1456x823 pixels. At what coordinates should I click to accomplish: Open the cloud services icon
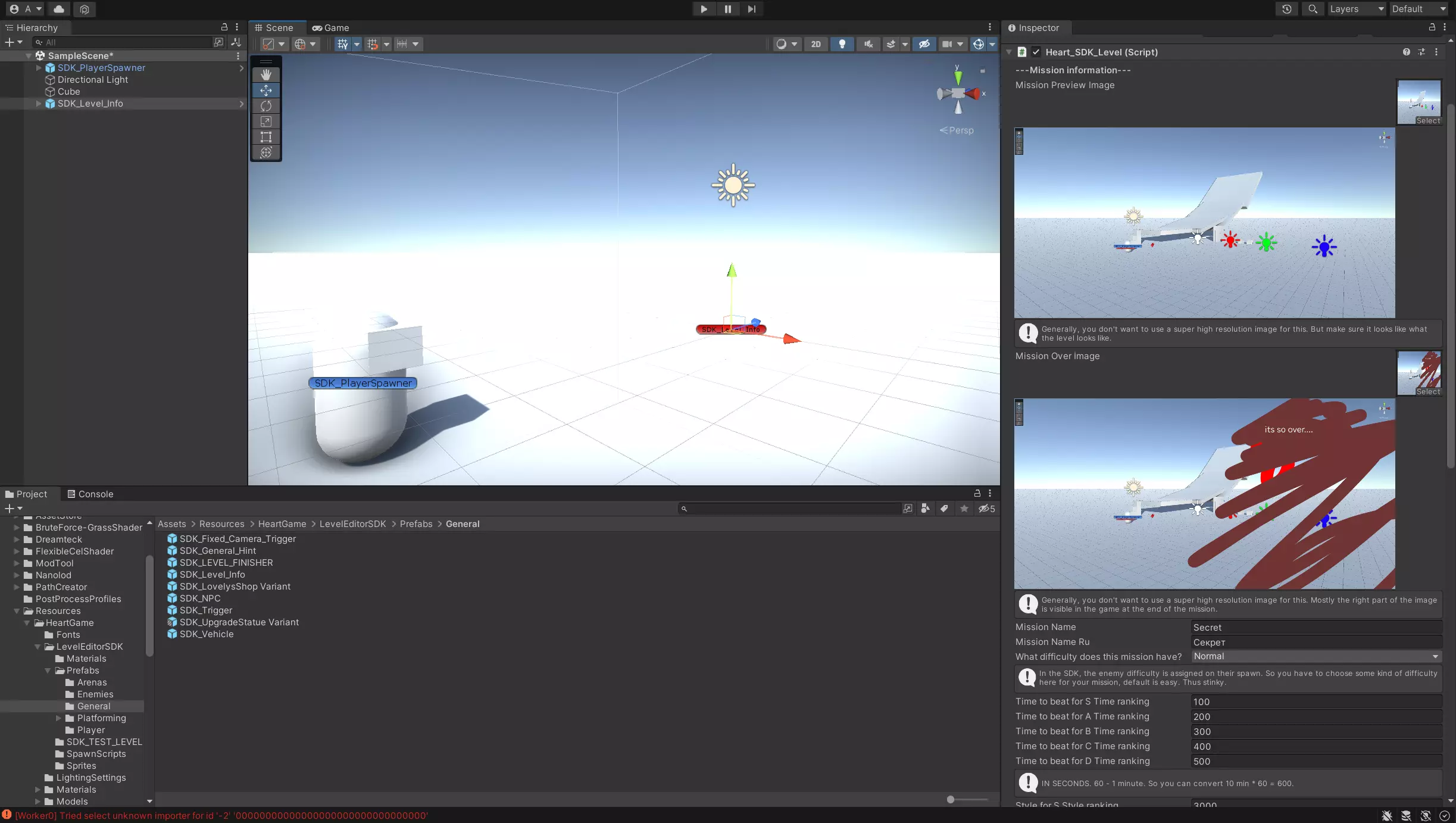pyautogui.click(x=59, y=9)
